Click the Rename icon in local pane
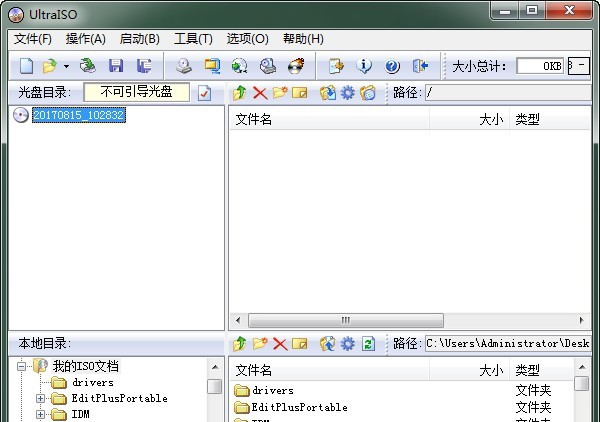The image size is (600, 422). 300,344
